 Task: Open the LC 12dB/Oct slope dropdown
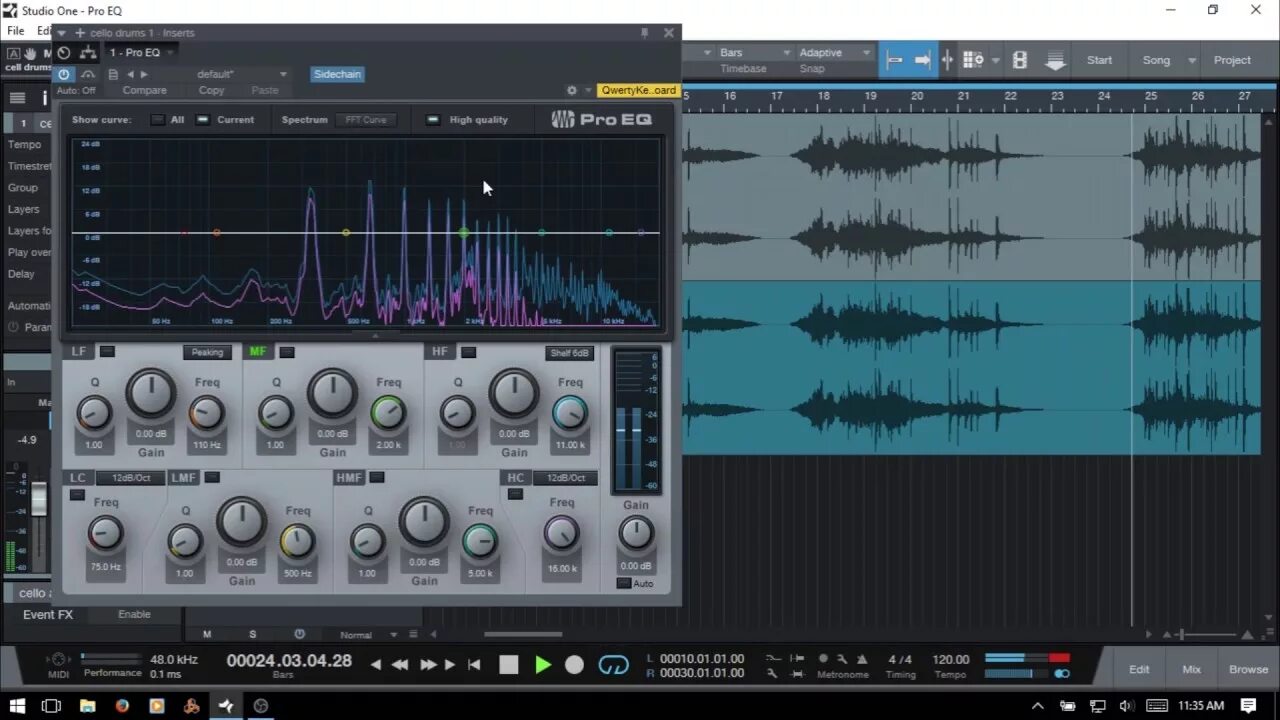click(x=131, y=478)
